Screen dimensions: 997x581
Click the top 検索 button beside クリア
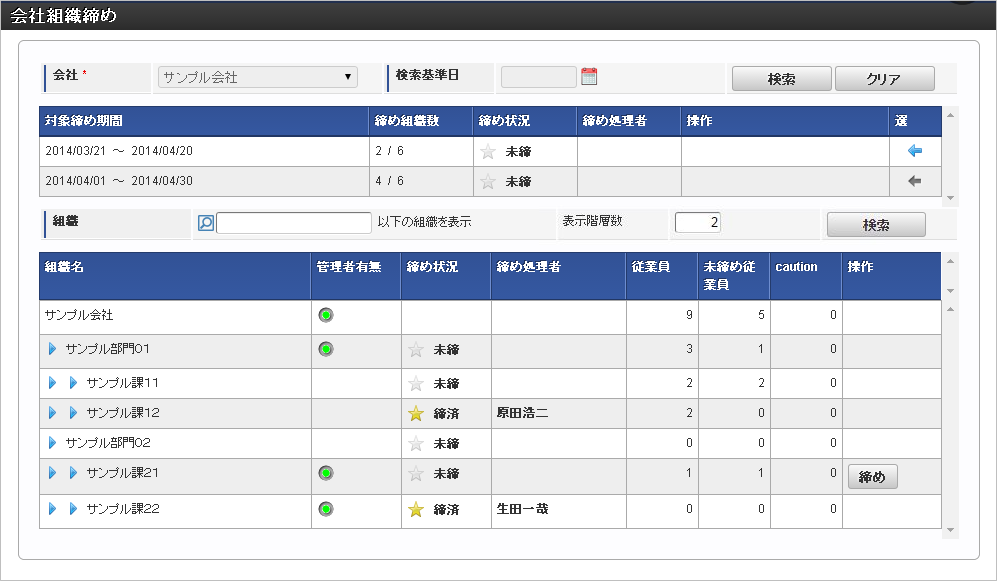pos(781,79)
